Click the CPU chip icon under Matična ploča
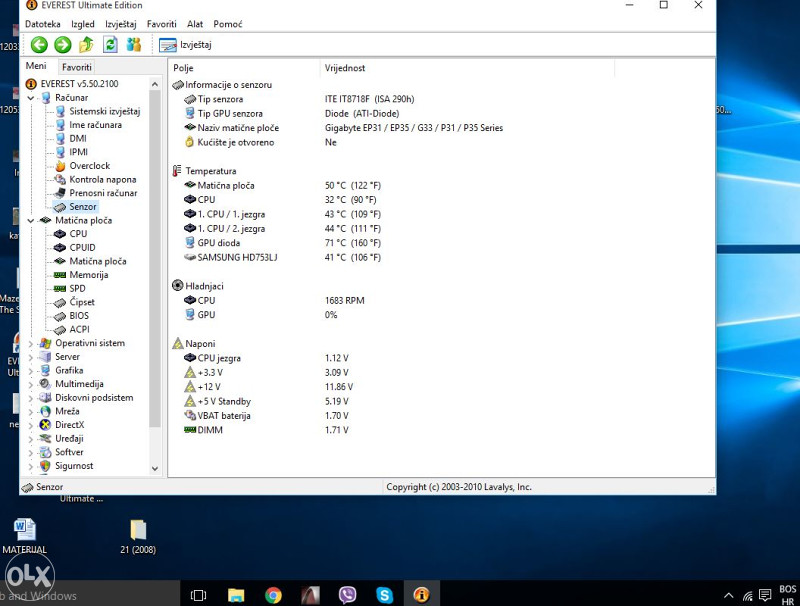 coord(60,234)
